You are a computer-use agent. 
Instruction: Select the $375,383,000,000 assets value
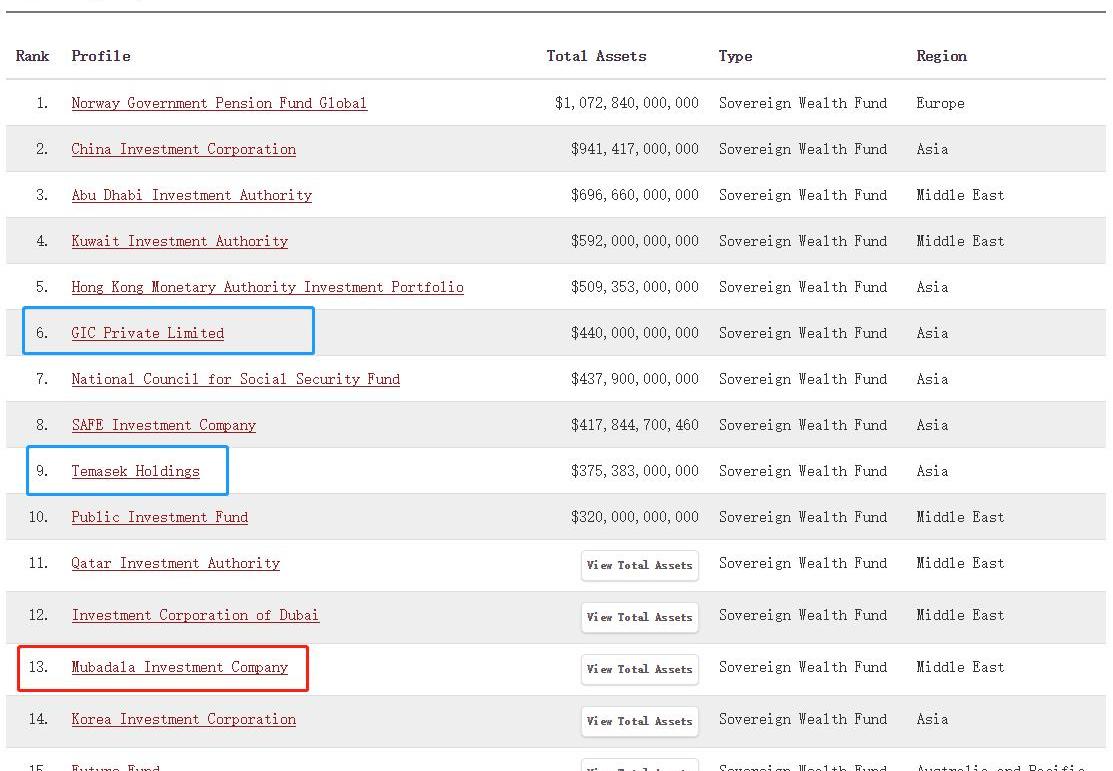[x=635, y=472]
